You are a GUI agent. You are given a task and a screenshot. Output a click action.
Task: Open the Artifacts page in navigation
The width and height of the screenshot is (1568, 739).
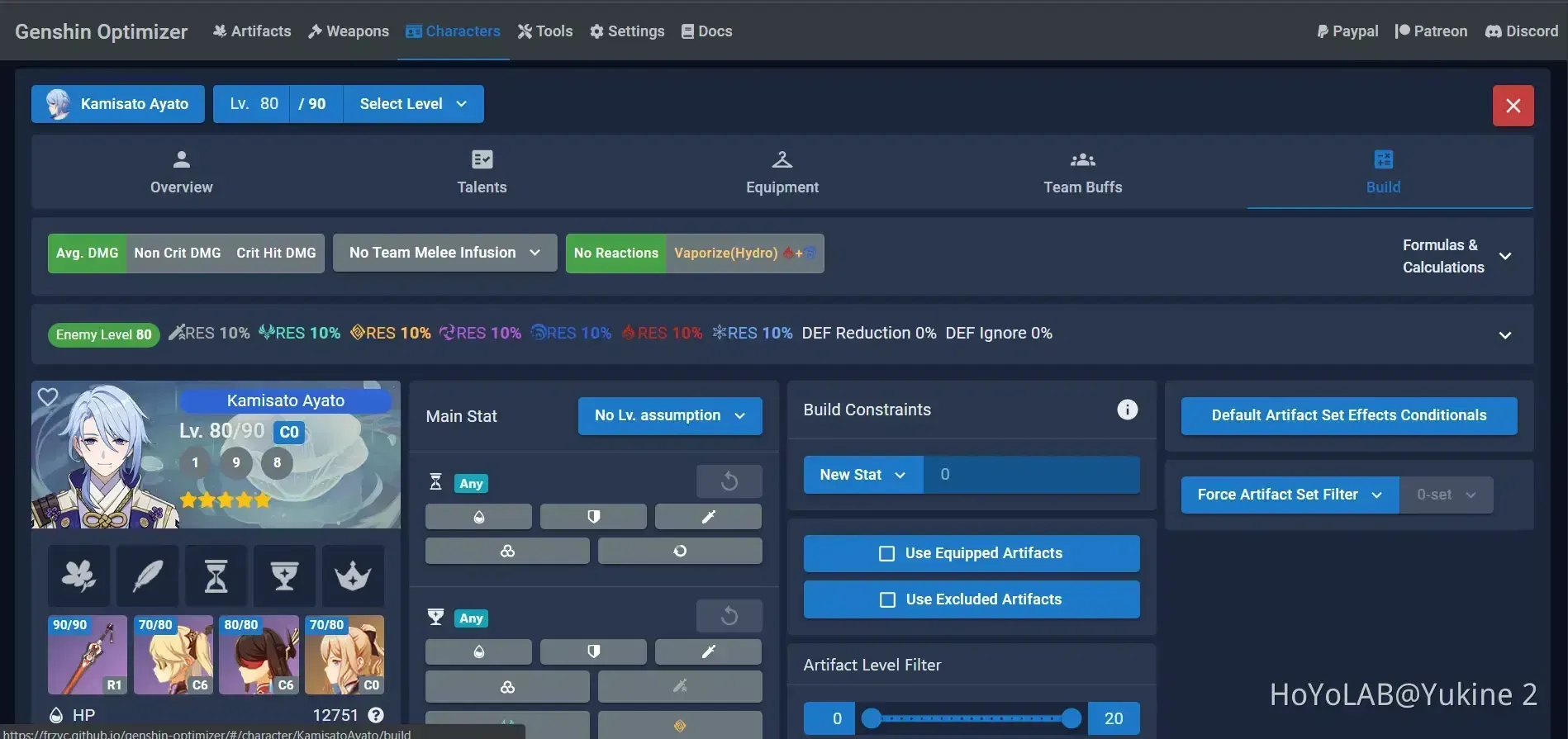click(252, 31)
